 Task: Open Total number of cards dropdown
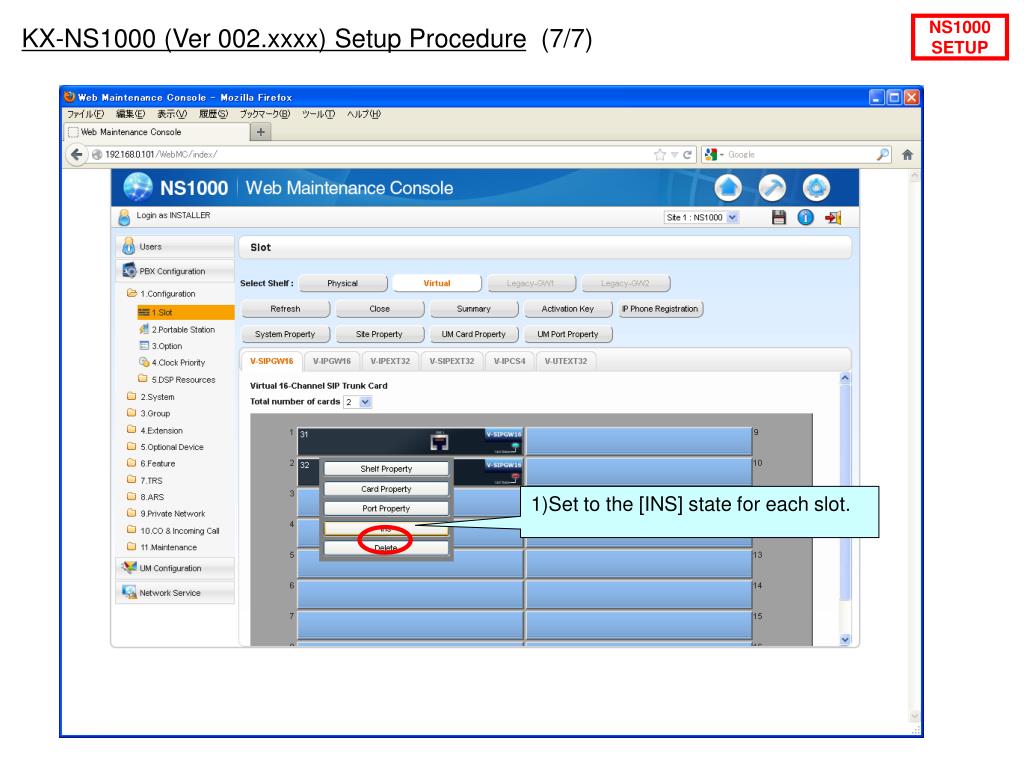pyautogui.click(x=358, y=402)
